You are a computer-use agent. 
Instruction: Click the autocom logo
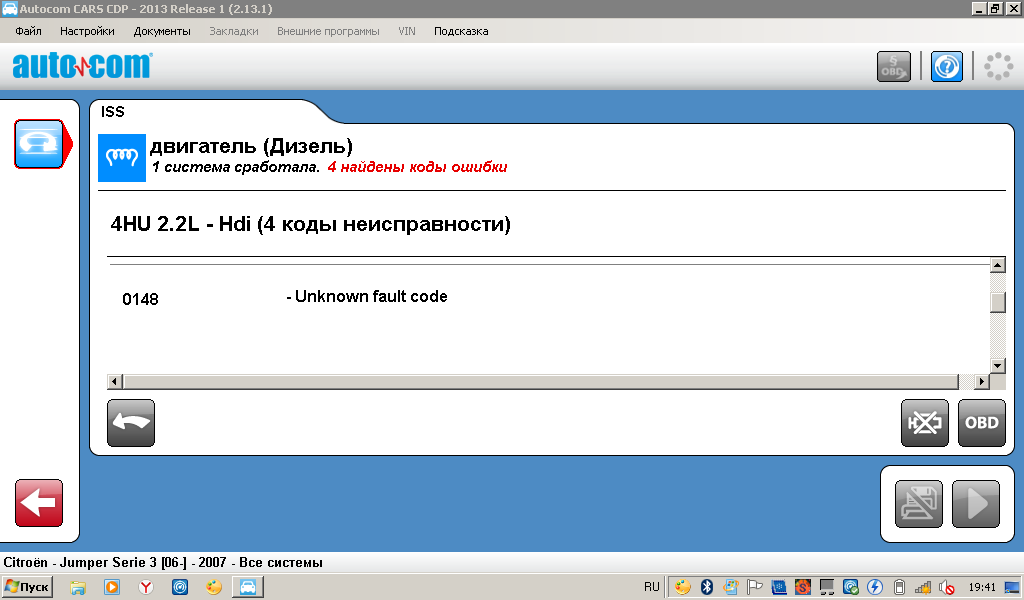[x=82, y=65]
